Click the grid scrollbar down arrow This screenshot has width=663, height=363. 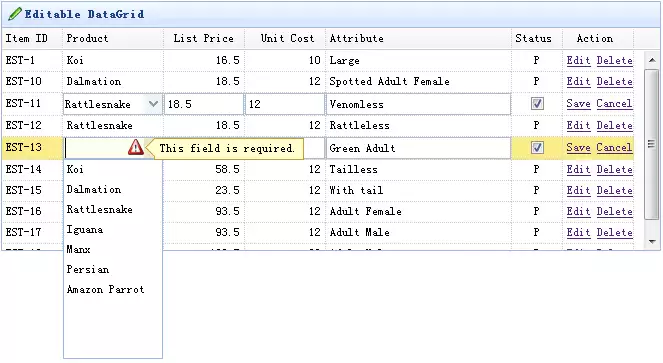tap(652, 242)
